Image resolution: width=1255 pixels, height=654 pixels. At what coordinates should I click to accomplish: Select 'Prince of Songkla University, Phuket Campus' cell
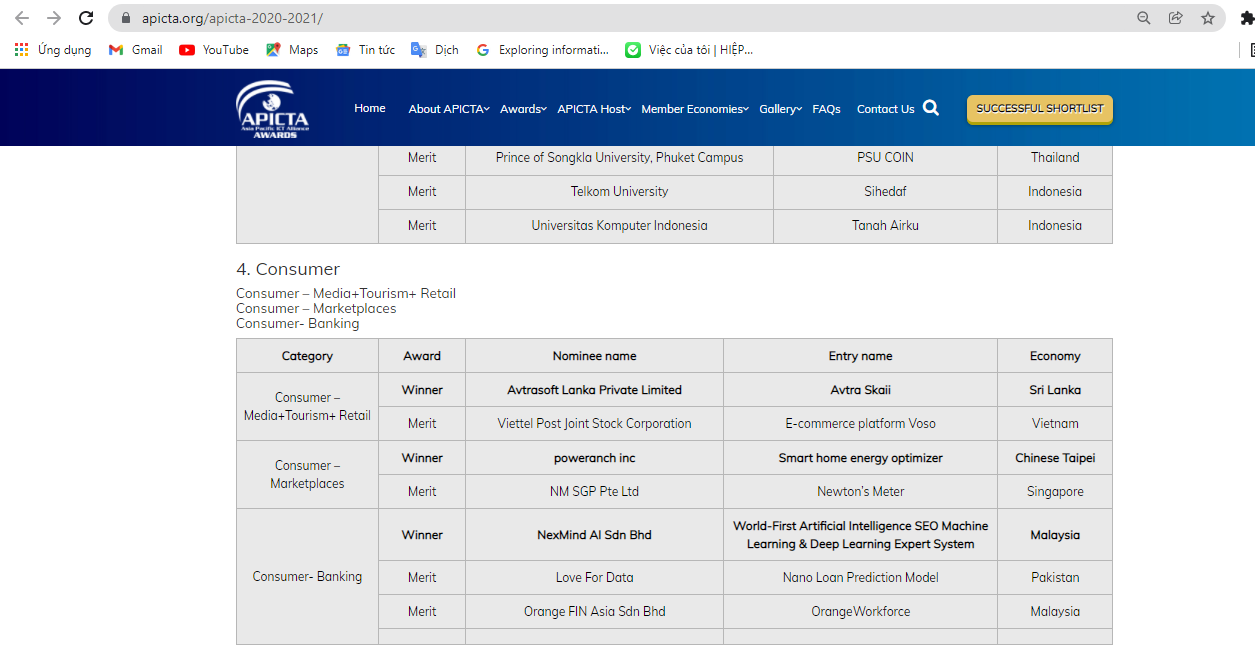click(x=620, y=158)
